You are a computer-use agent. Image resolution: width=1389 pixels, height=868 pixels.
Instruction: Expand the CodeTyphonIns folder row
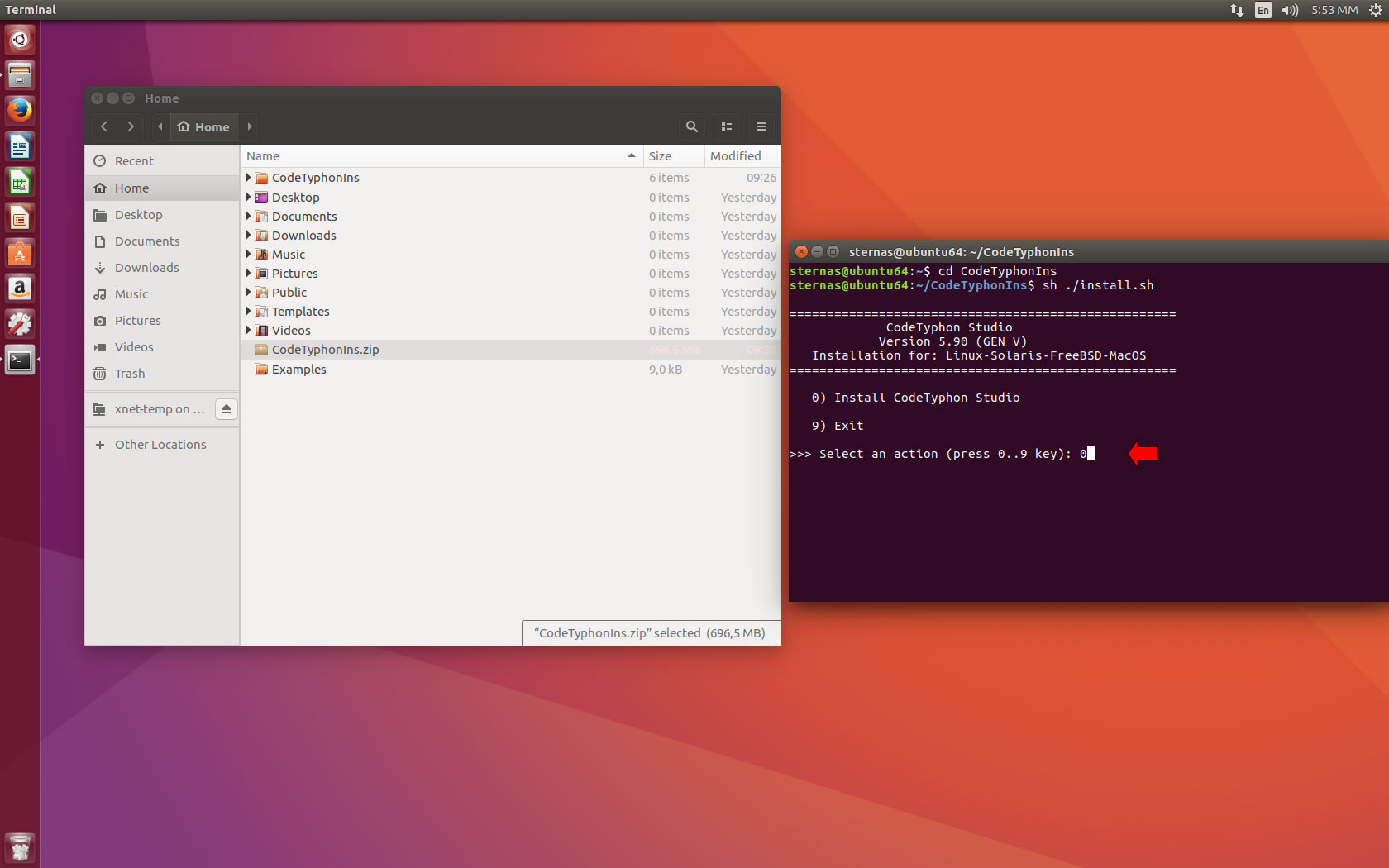248,178
